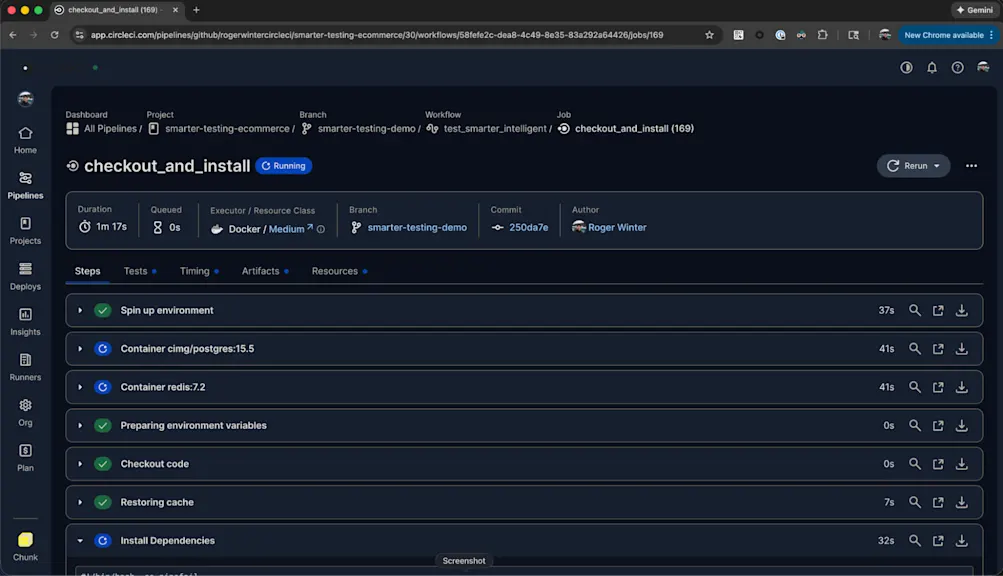
Task: Expand Preparing environment variables step
Action: [80, 426]
